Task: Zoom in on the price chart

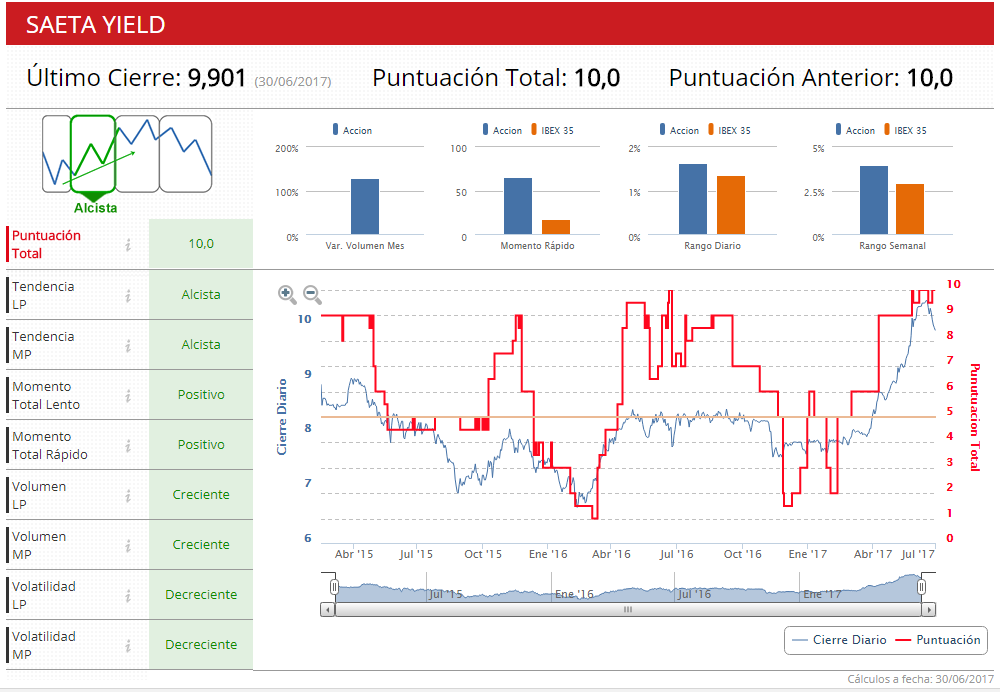Action: [x=287, y=294]
